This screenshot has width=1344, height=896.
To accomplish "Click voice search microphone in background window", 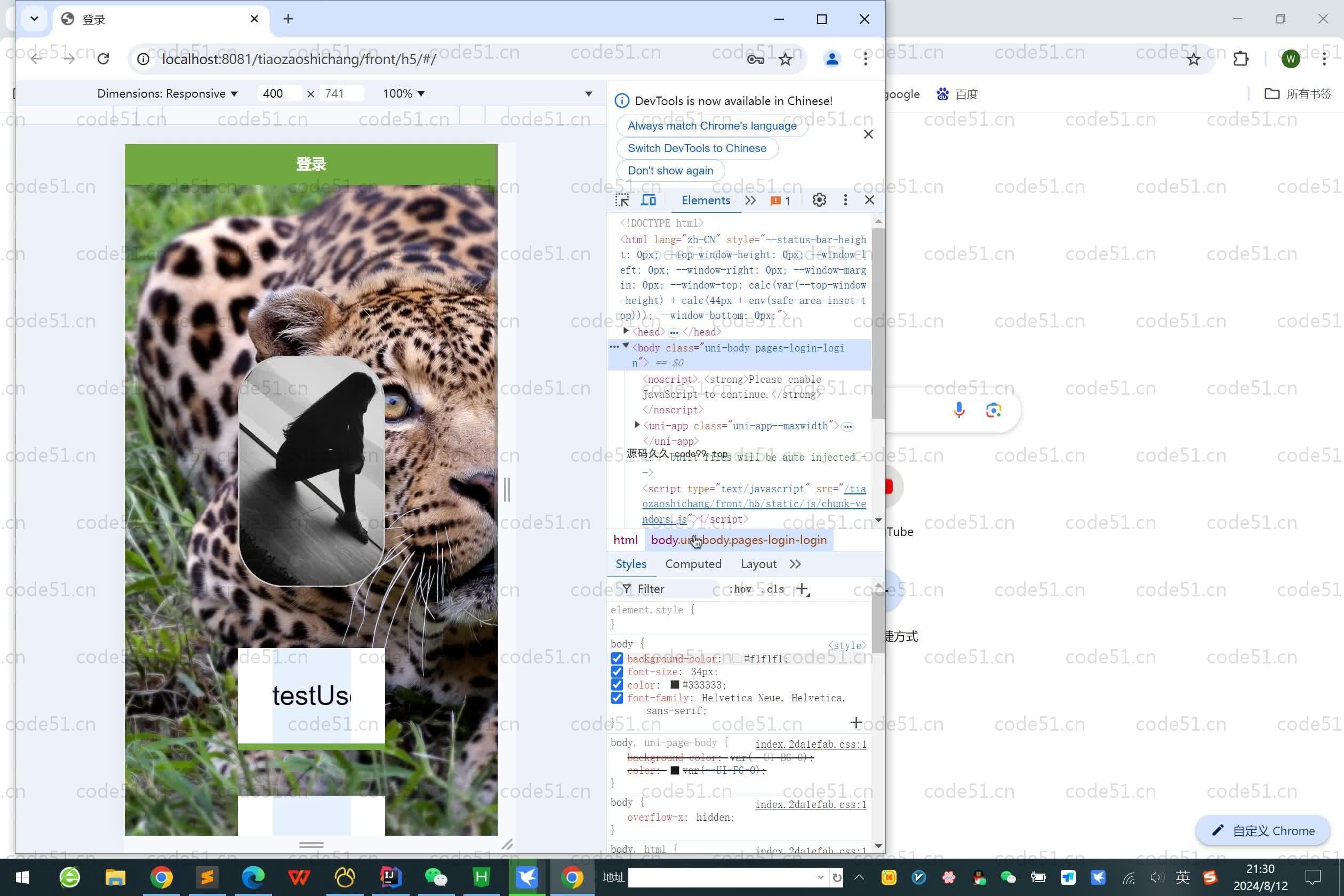I will point(959,410).
